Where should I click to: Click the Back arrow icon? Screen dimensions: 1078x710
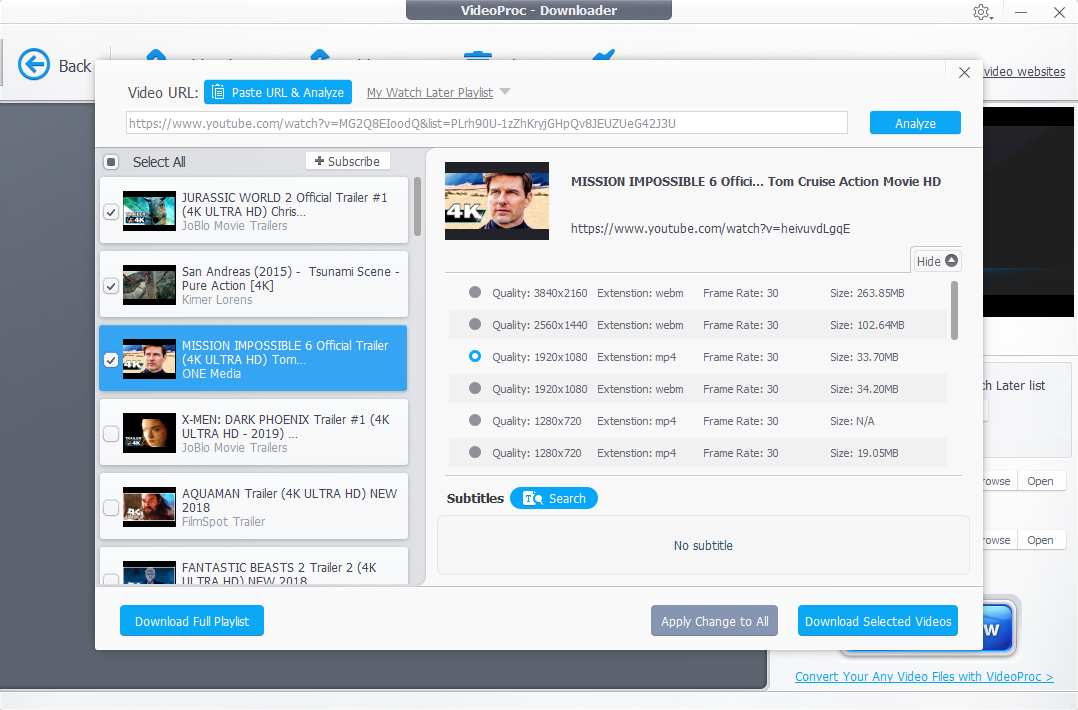click(34, 65)
